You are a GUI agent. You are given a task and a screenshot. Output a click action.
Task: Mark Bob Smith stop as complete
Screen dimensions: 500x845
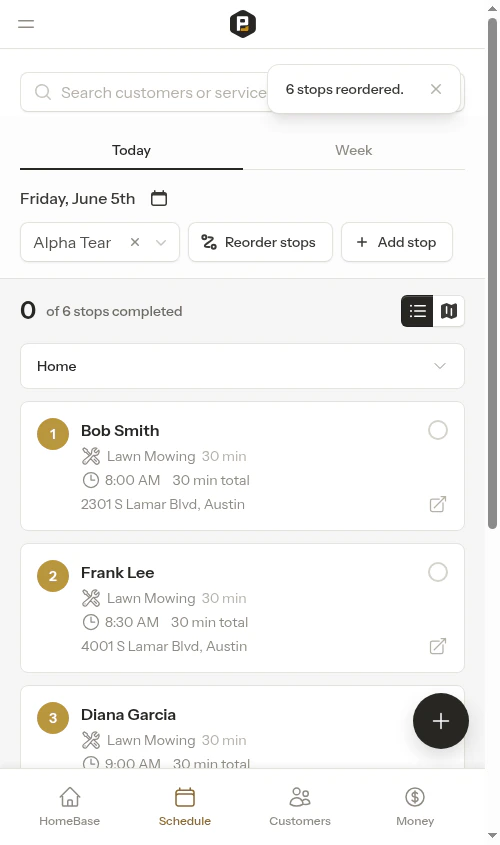coord(438,430)
